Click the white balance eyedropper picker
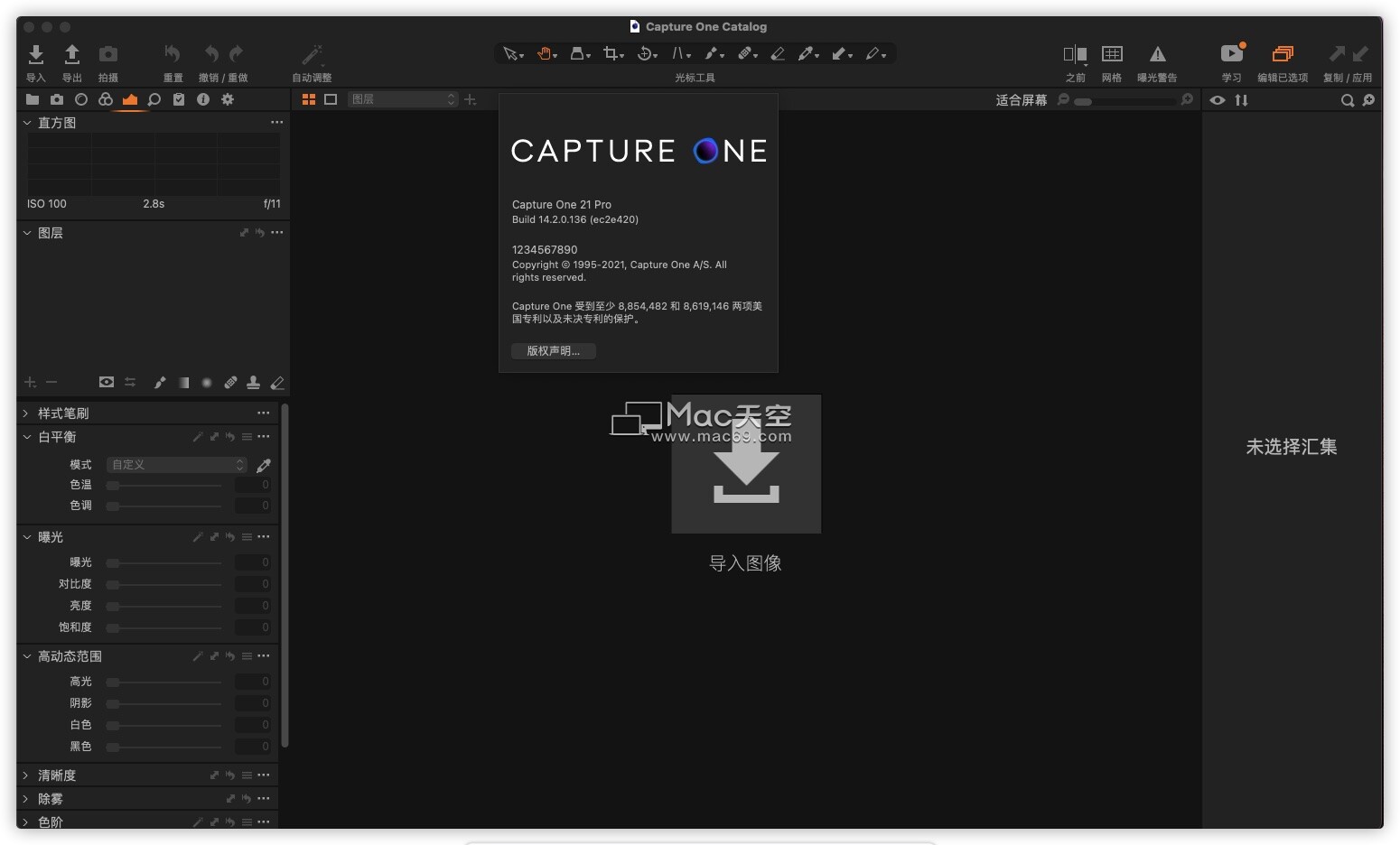Screen dimensions: 1400x845 [x=264, y=465]
